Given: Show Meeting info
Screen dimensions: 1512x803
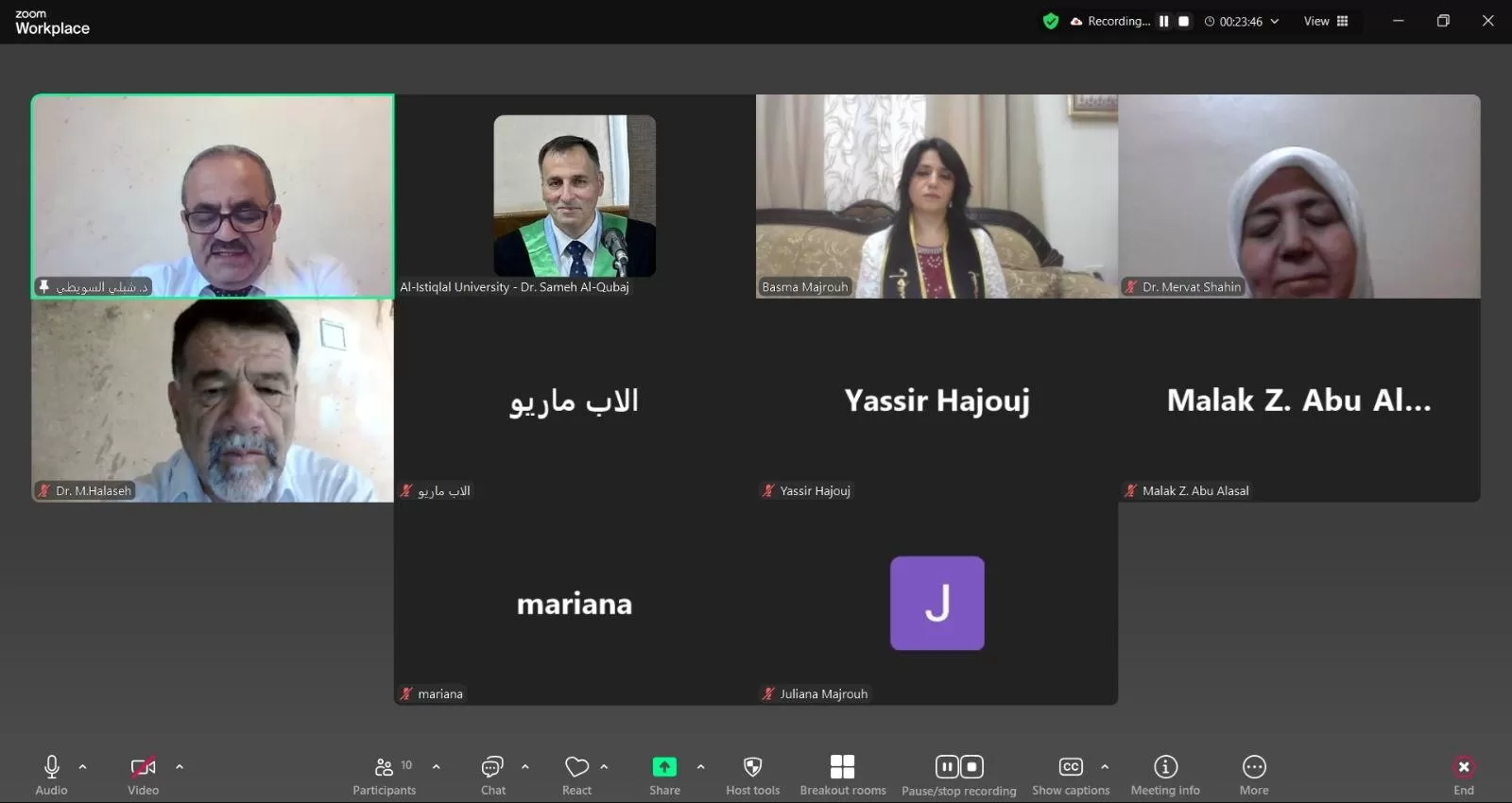Looking at the screenshot, I should click(1165, 775).
